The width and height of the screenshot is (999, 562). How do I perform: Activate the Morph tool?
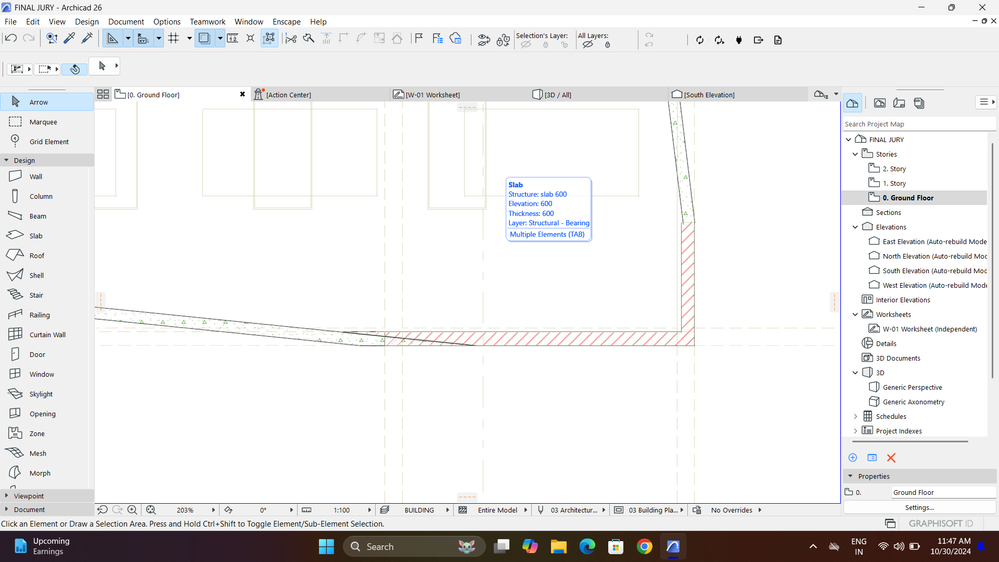tap(40, 473)
